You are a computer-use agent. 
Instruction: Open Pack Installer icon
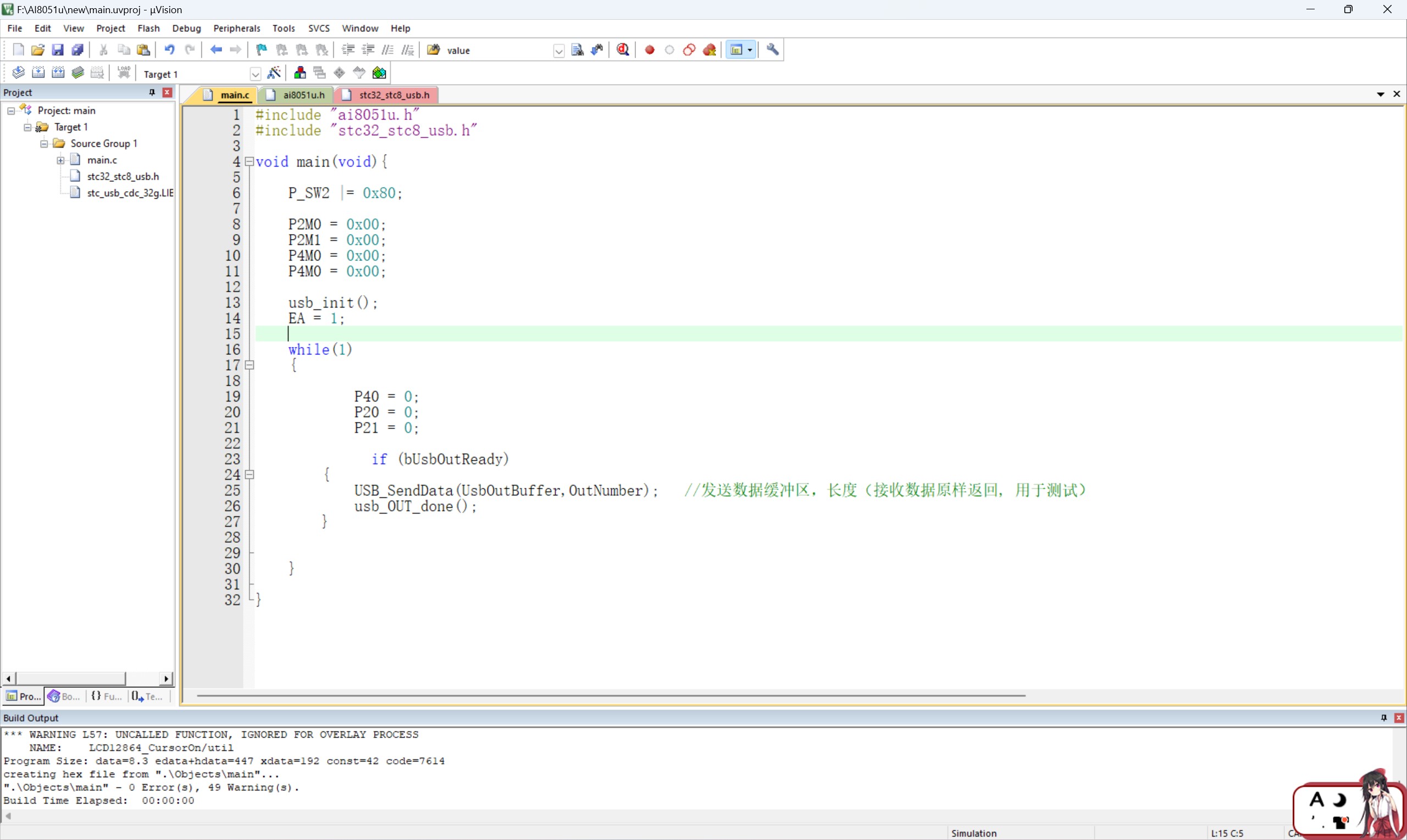click(379, 73)
